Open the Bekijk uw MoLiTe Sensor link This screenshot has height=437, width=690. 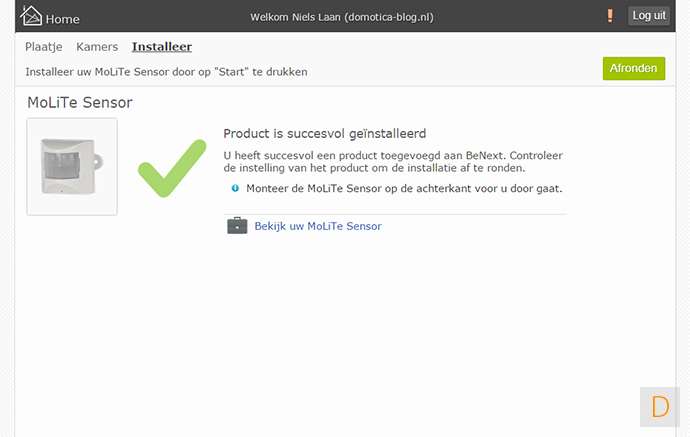point(318,226)
